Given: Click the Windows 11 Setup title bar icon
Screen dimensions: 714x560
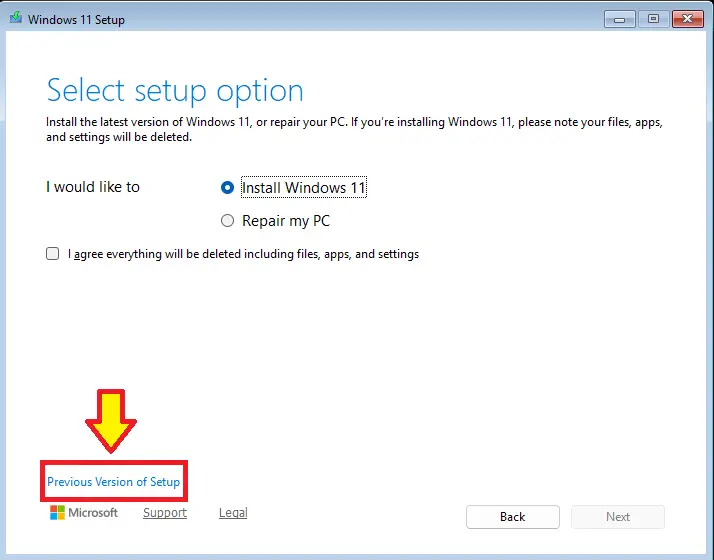Looking at the screenshot, I should click(x=16, y=18).
